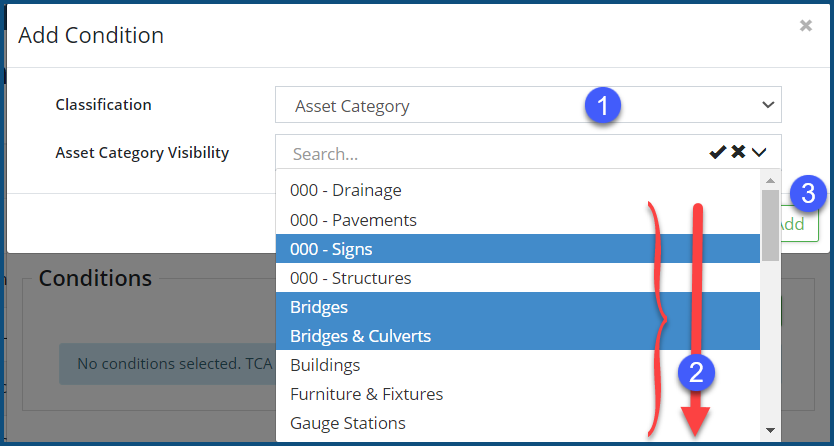
Task: Deselect the 000 - Signs option
Action: click(x=331, y=248)
